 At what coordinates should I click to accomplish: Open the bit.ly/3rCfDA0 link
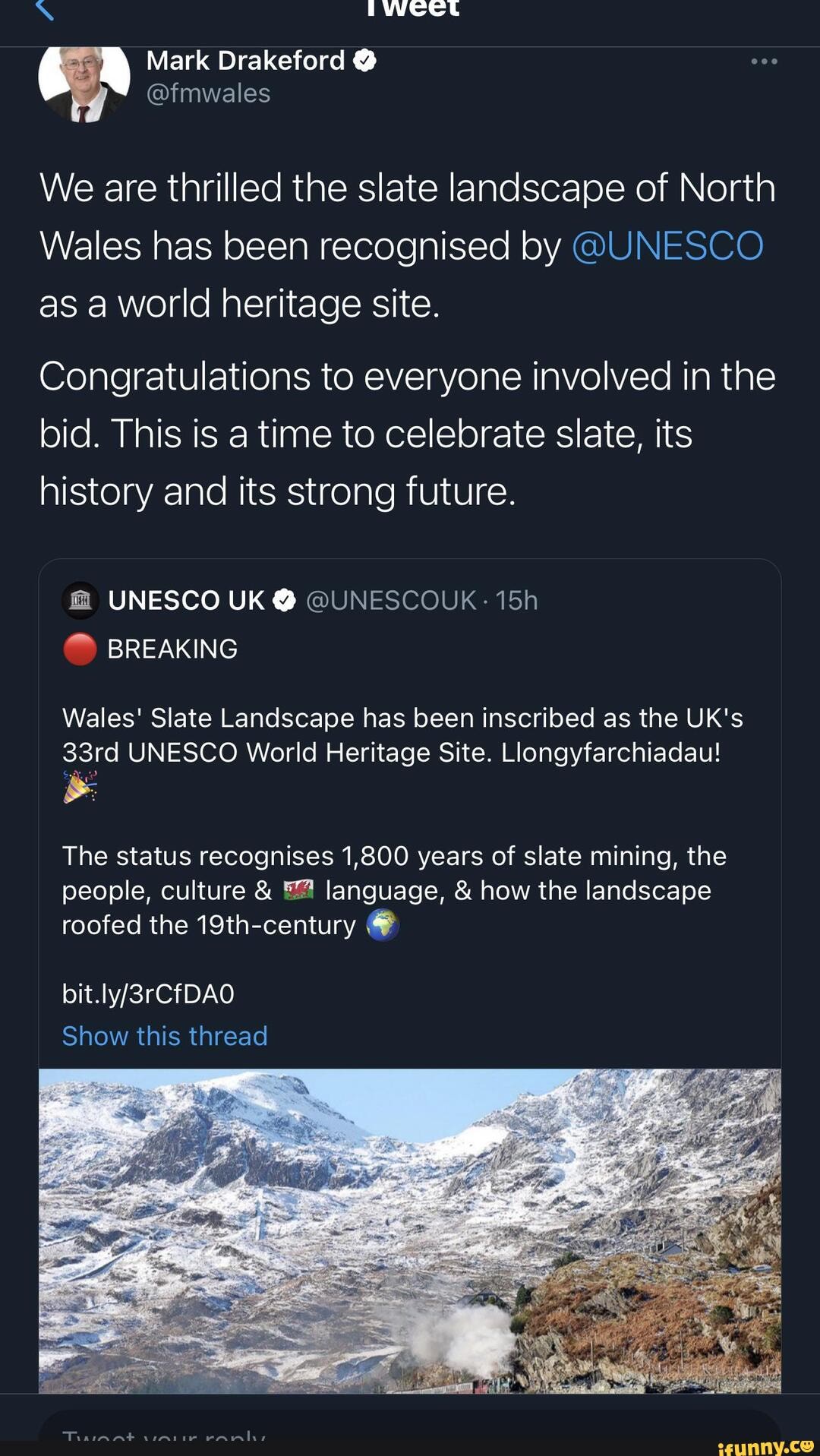click(x=148, y=993)
